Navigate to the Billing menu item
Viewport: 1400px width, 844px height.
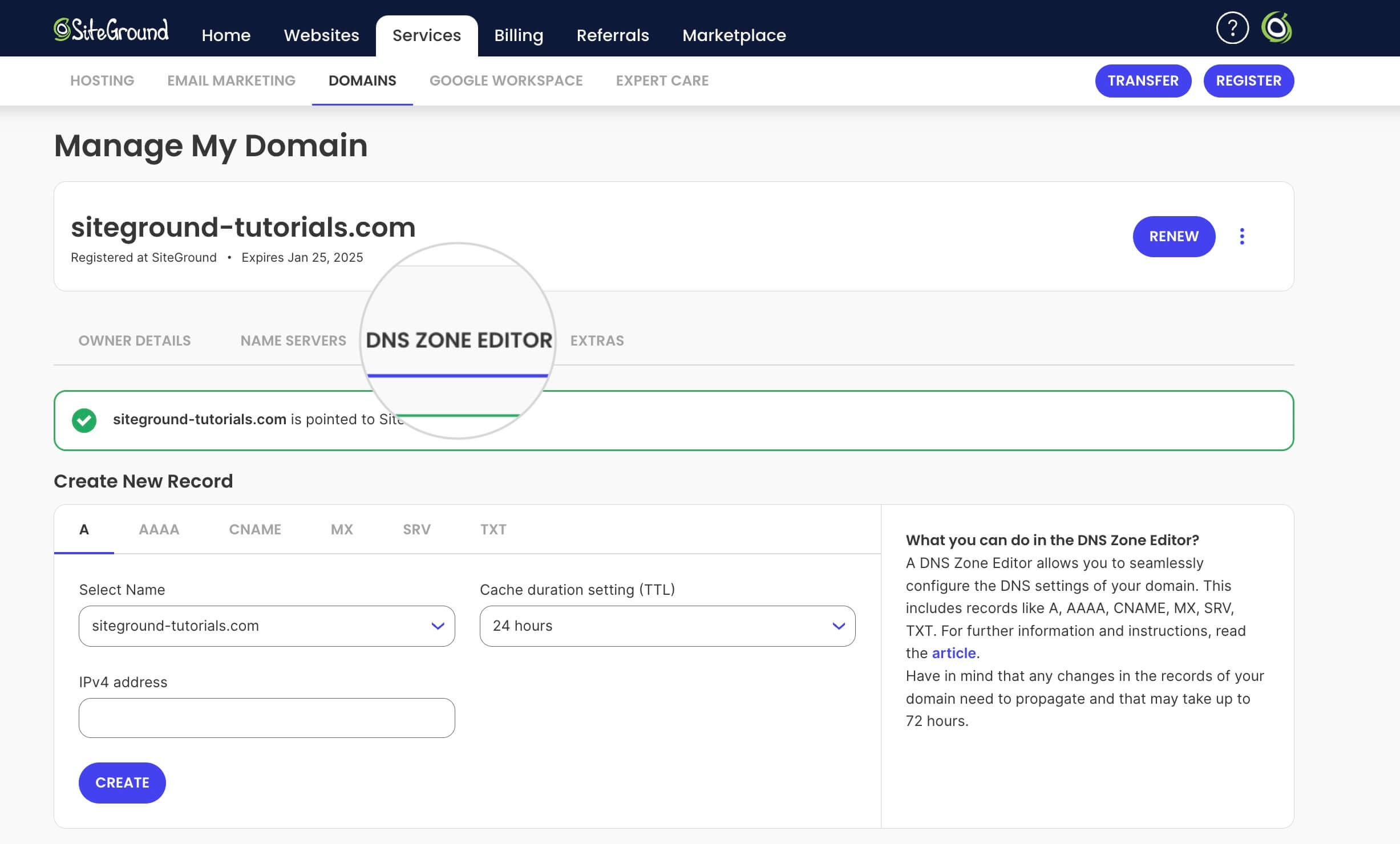pyautogui.click(x=519, y=35)
